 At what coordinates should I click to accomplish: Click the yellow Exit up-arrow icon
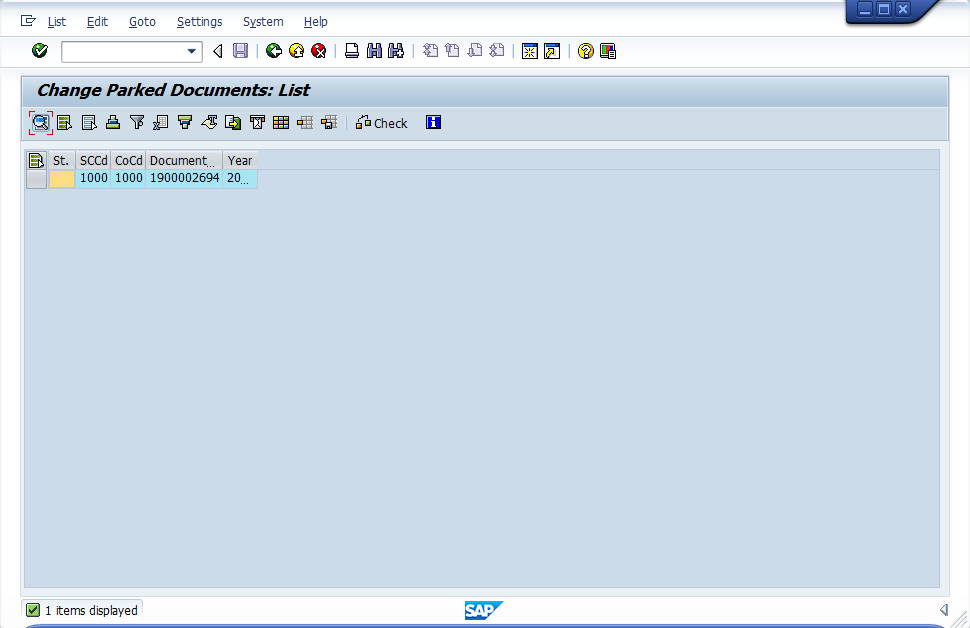tap(296, 51)
